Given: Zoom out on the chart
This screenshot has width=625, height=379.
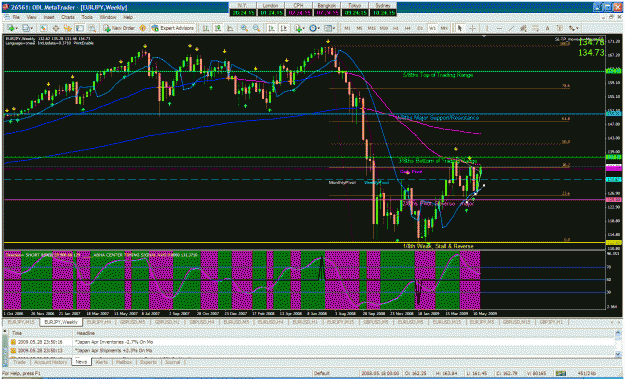Looking at the screenshot, I should [x=256, y=28].
